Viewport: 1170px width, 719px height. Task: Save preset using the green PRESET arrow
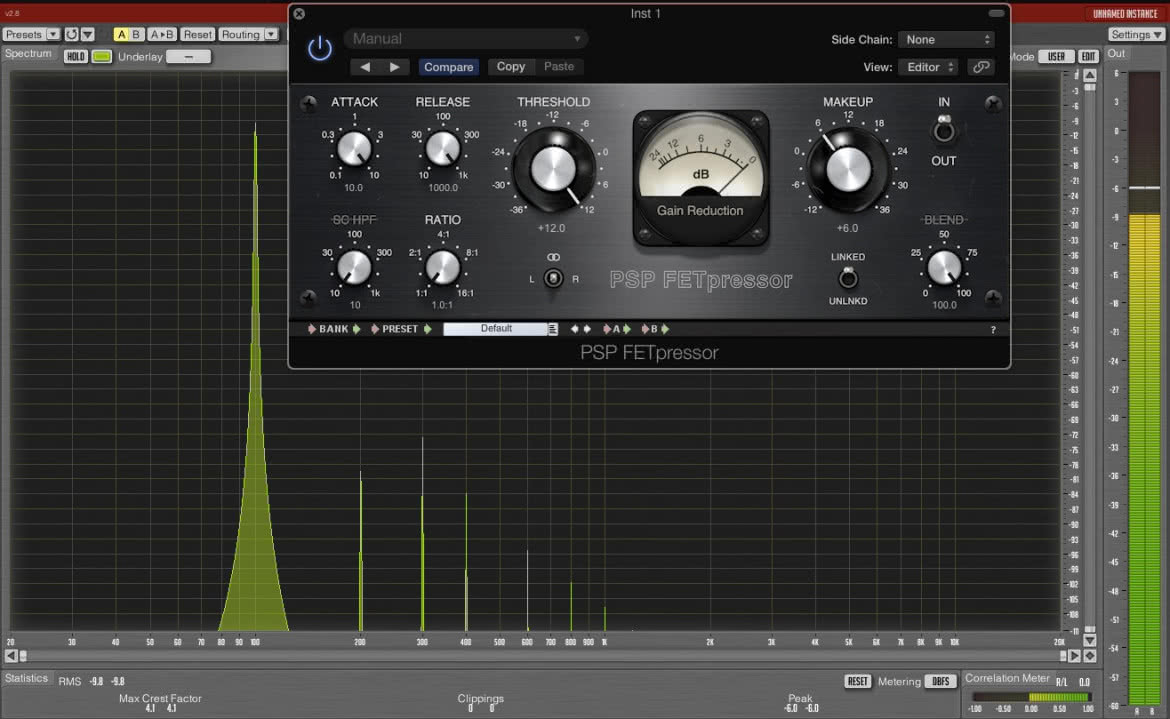click(428, 329)
